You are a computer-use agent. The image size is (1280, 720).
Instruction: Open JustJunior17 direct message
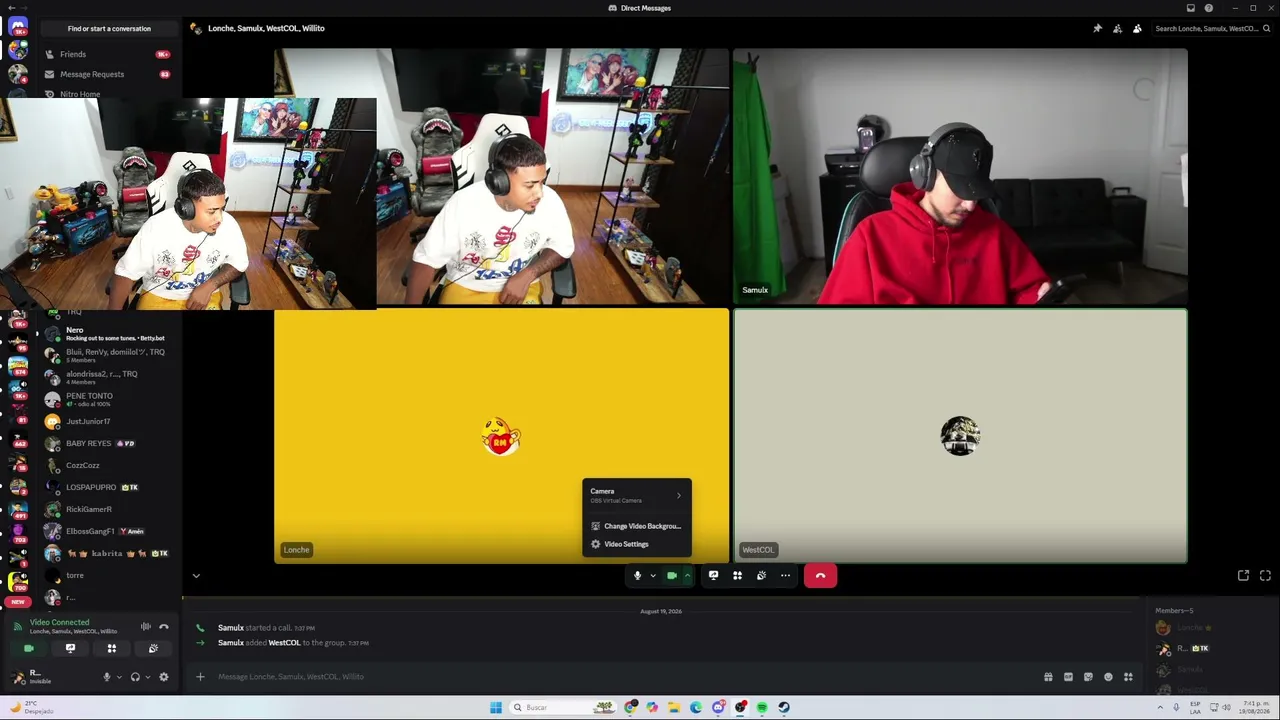(x=108, y=422)
